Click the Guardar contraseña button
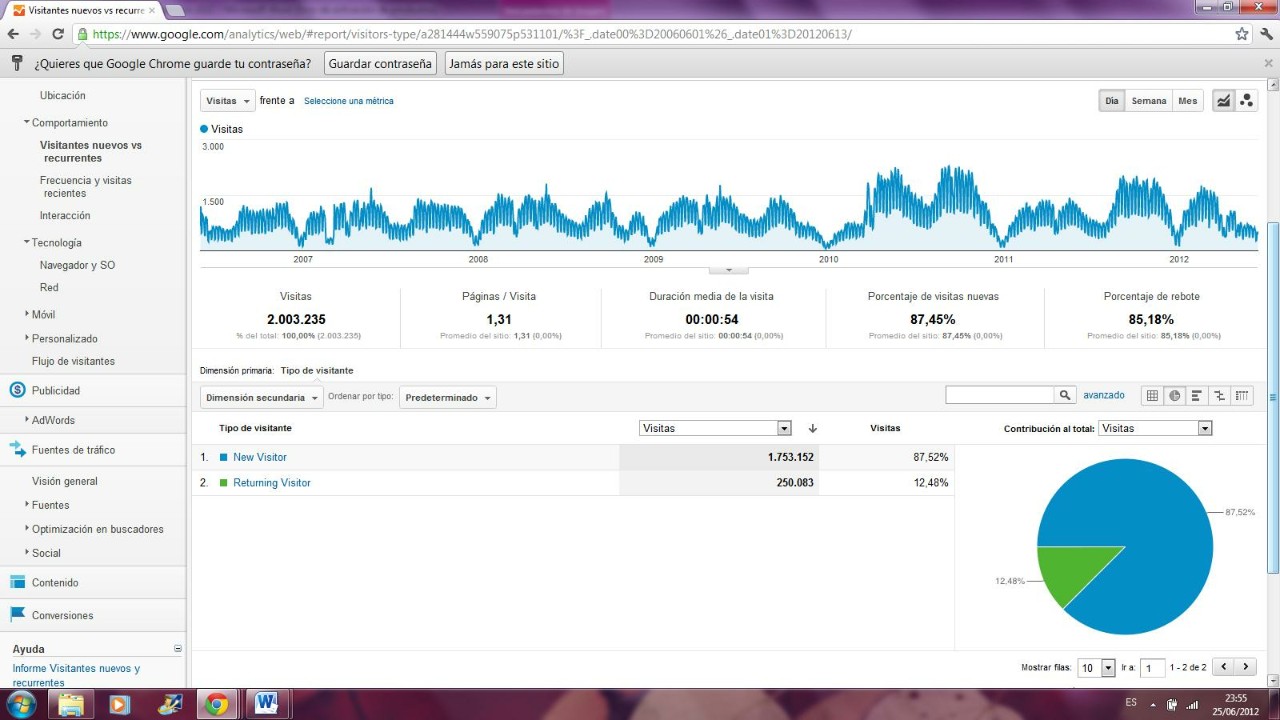1280x720 pixels. (380, 64)
